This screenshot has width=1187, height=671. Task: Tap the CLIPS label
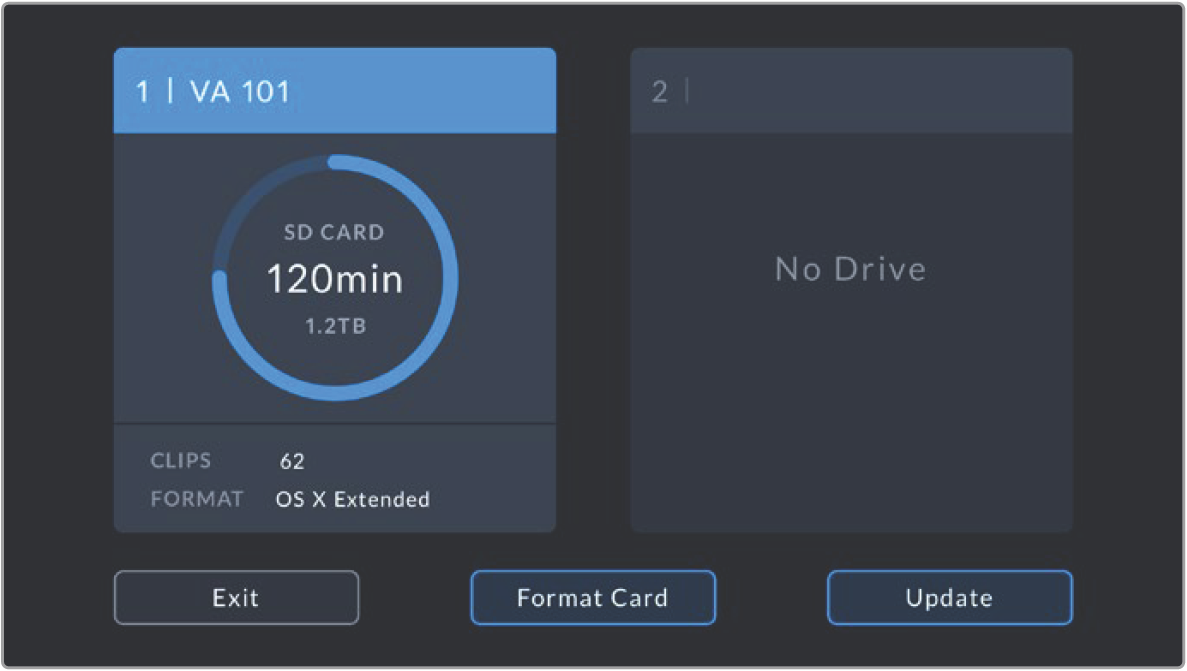[x=181, y=460]
